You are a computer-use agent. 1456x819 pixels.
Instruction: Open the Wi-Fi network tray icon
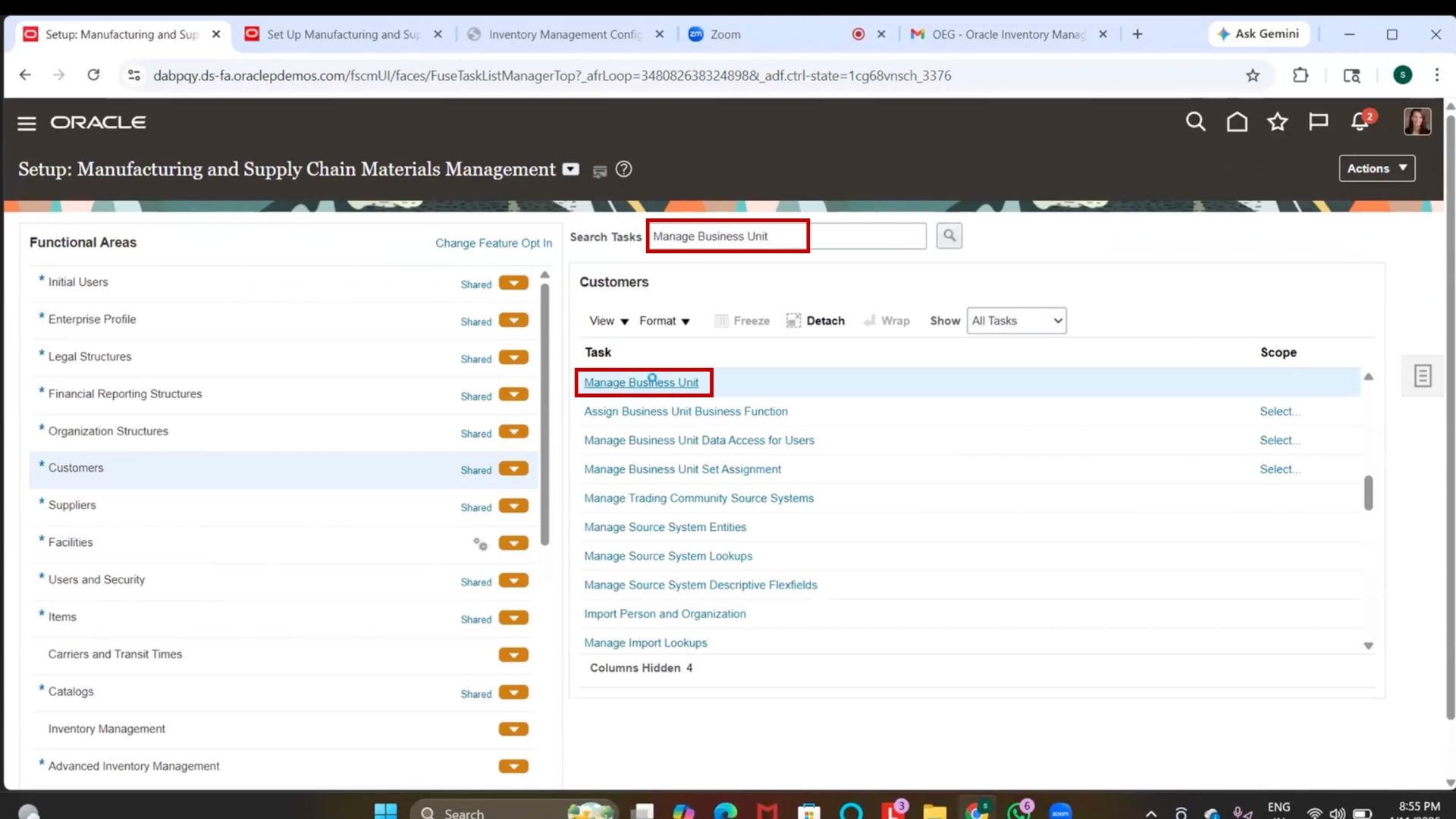click(1314, 814)
